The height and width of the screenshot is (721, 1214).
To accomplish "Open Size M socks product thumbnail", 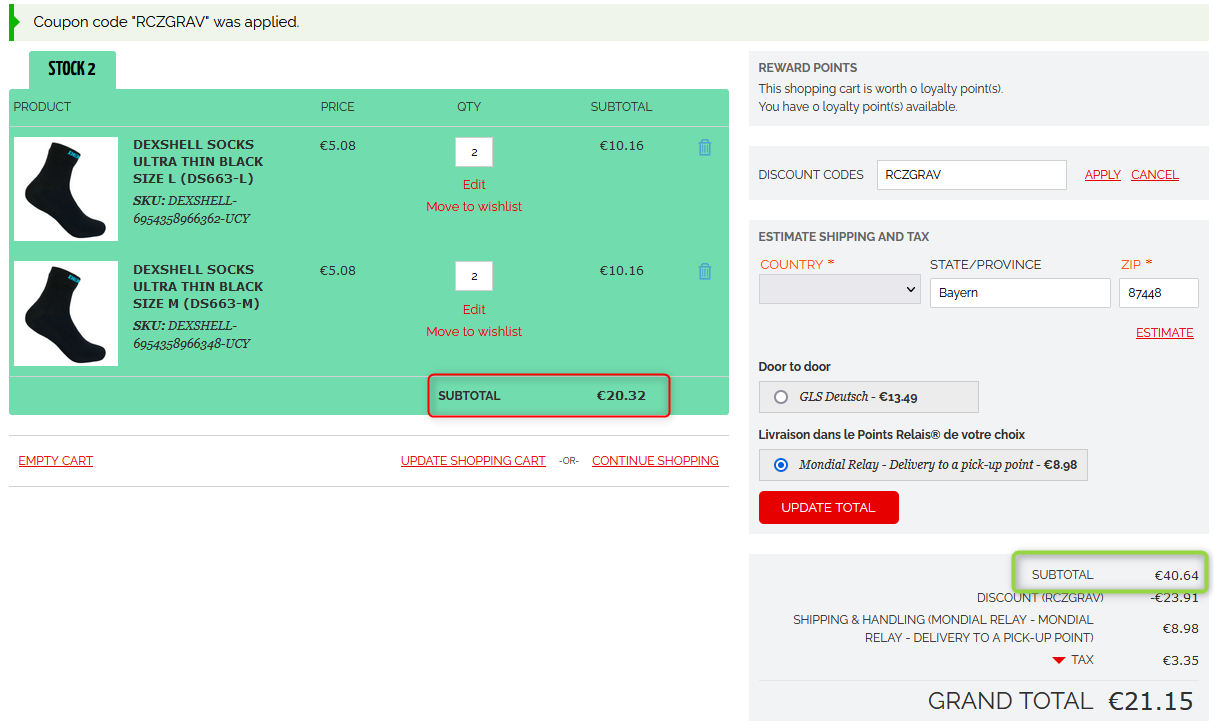I will pyautogui.click(x=66, y=314).
